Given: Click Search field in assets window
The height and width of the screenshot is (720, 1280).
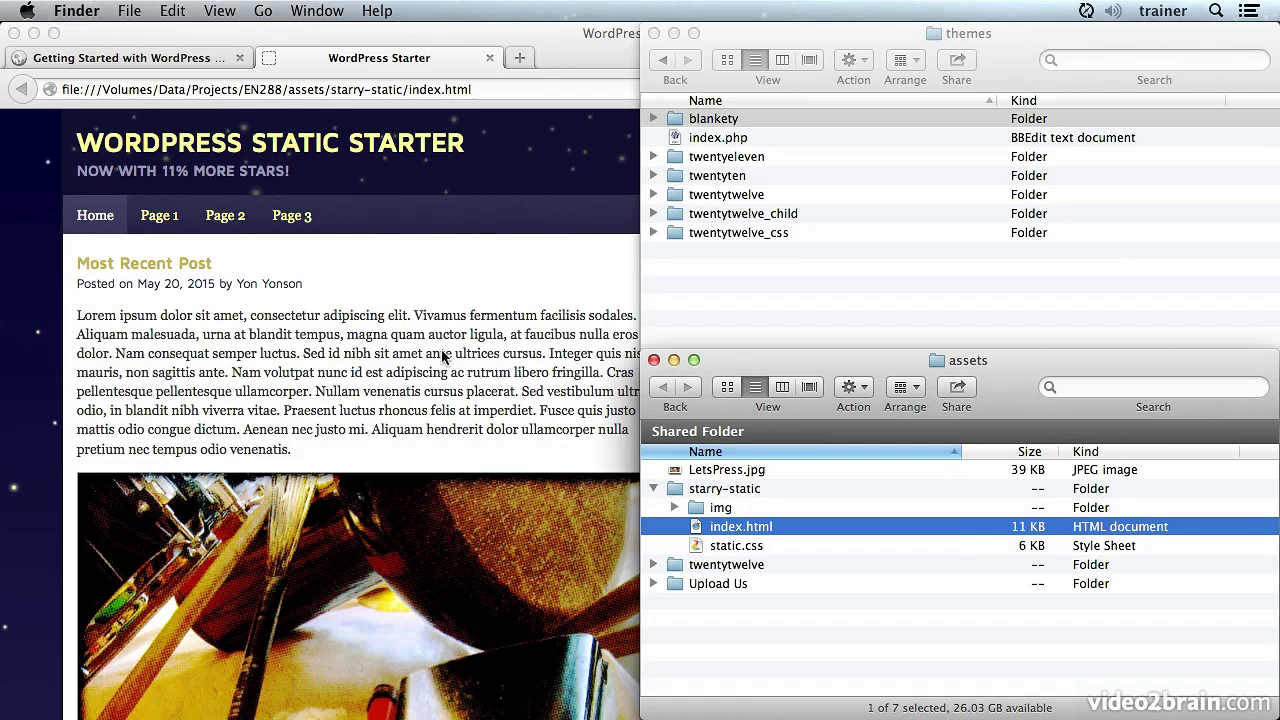Looking at the screenshot, I should click(1154, 387).
